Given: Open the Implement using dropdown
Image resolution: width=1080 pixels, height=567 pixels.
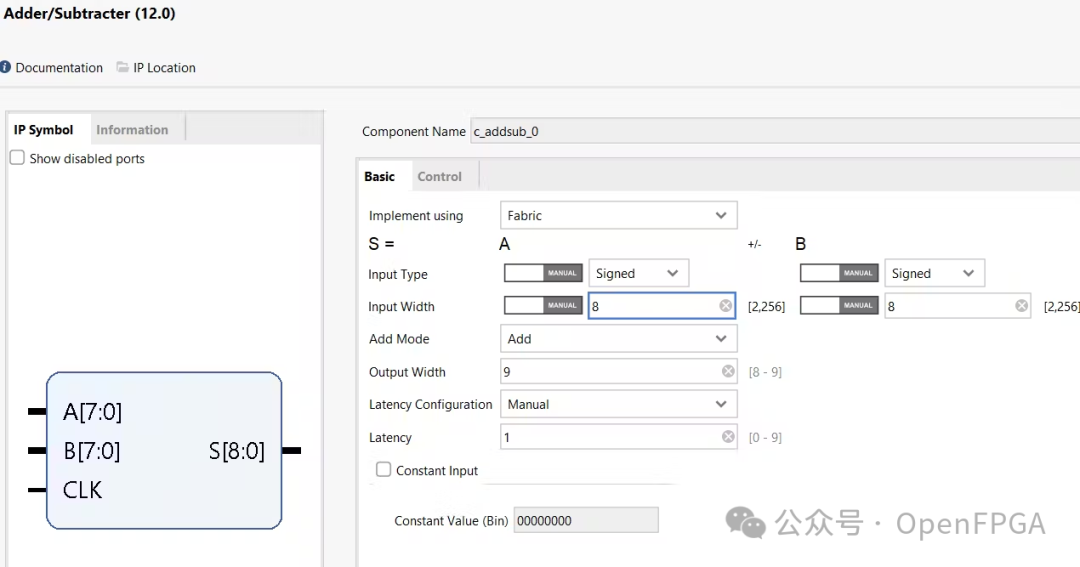Looking at the screenshot, I should [x=618, y=215].
